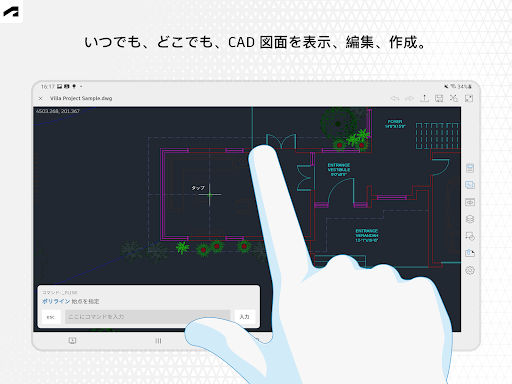Tap the share/export upload icon
This screenshot has width=512, height=384.
424,98
